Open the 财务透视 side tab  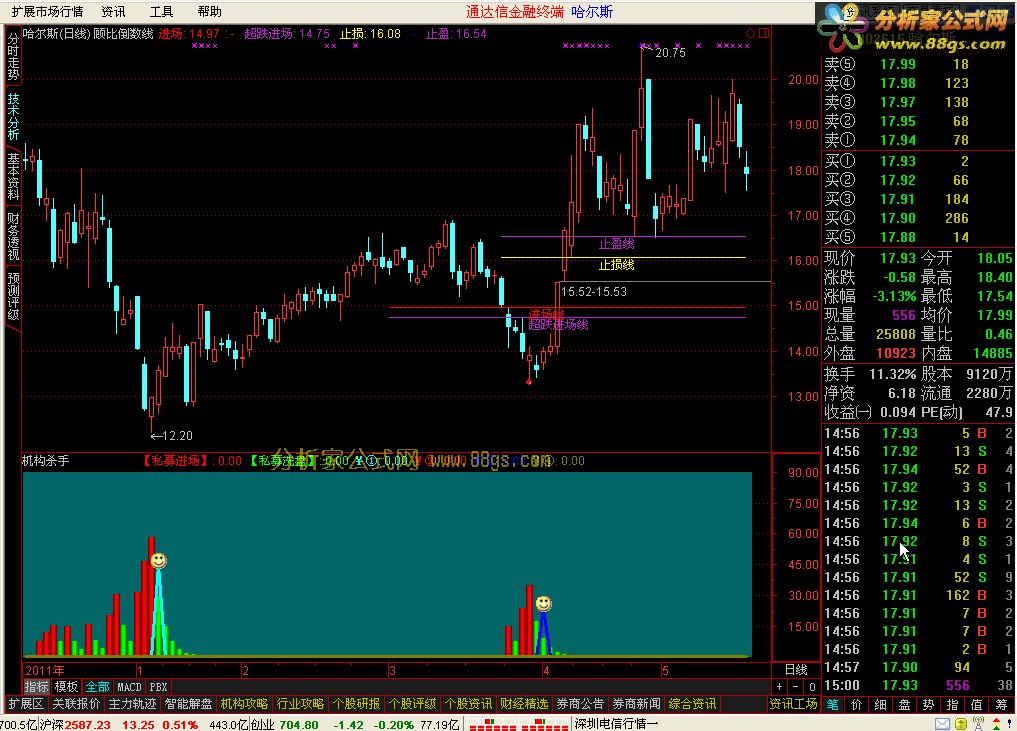pyautogui.click(x=13, y=235)
